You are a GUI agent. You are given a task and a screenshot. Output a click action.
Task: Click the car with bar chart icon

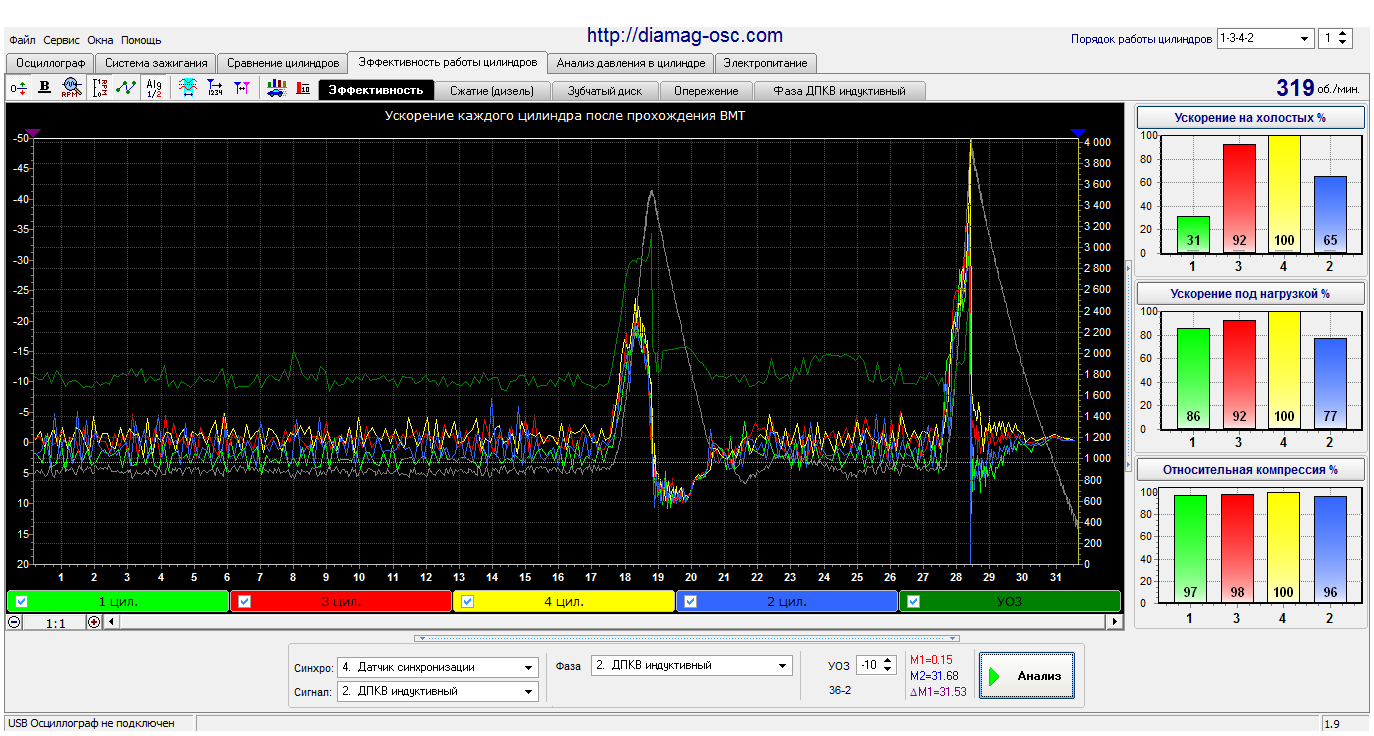click(x=276, y=88)
